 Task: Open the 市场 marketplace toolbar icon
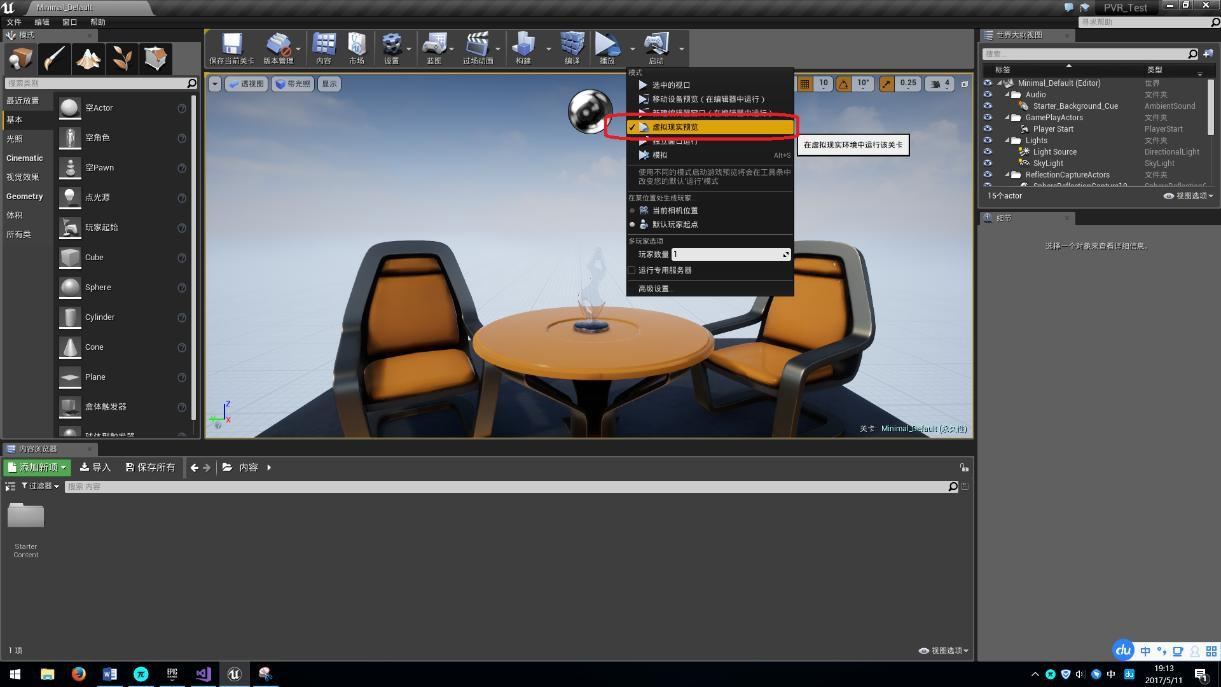pos(356,44)
